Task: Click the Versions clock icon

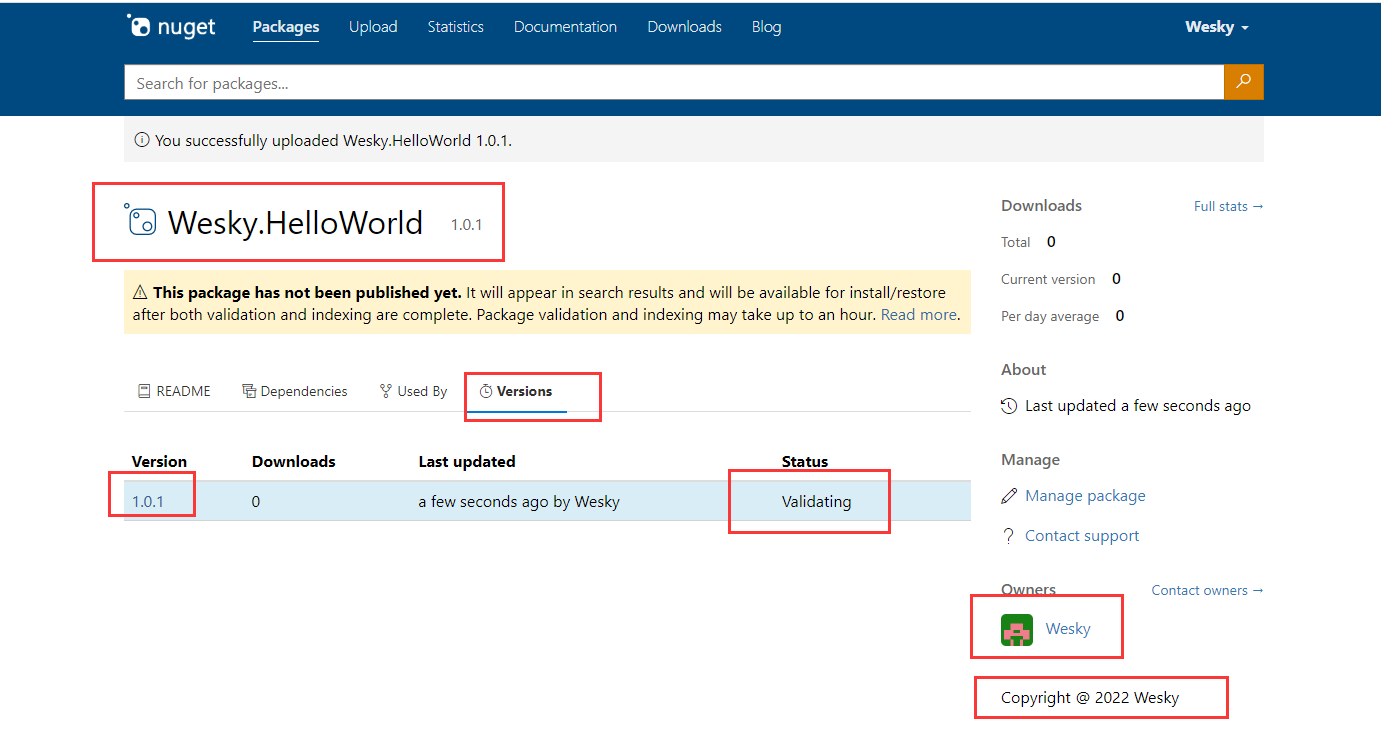Action: tap(486, 391)
